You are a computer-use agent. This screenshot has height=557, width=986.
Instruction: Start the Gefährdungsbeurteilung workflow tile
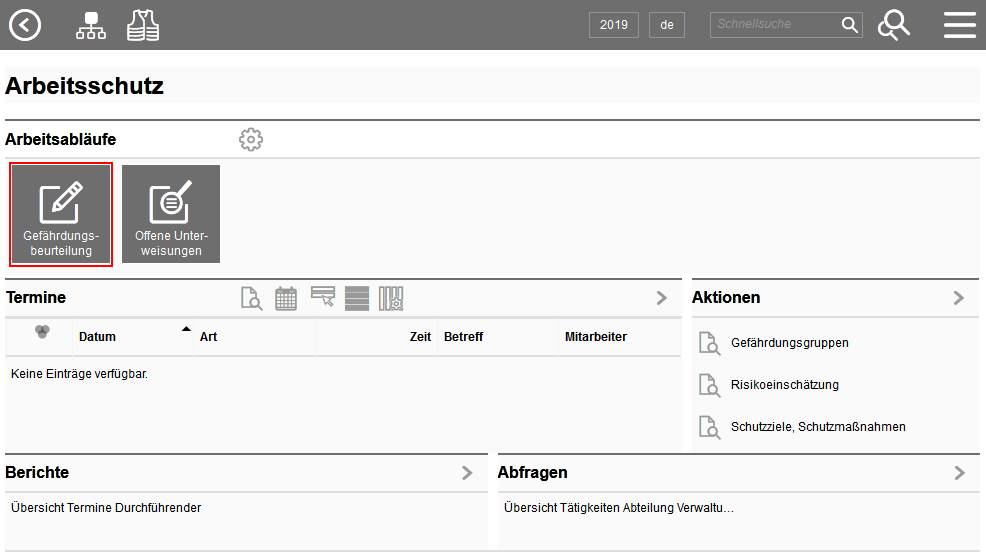(x=61, y=214)
